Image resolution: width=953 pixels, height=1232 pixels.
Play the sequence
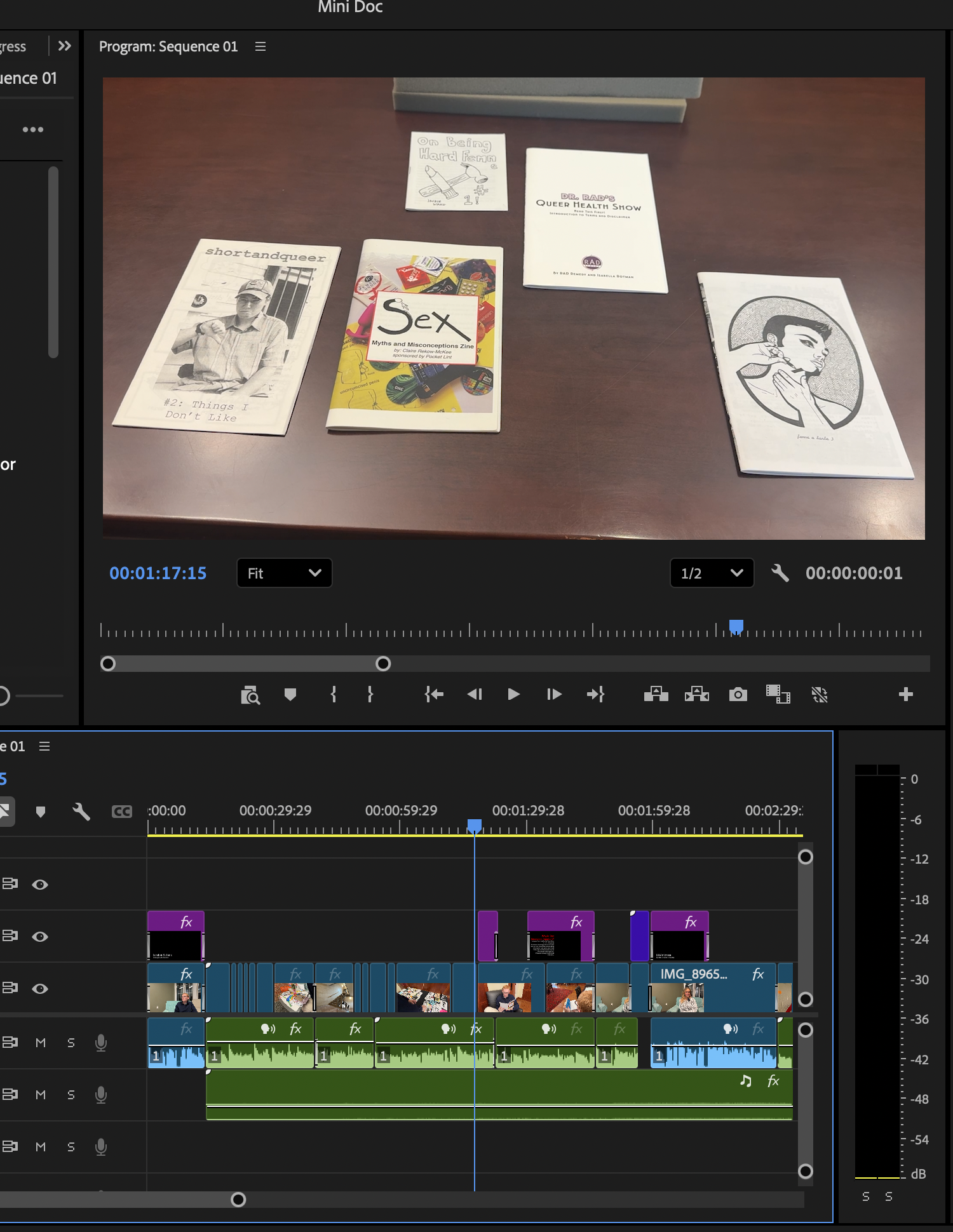tap(514, 695)
